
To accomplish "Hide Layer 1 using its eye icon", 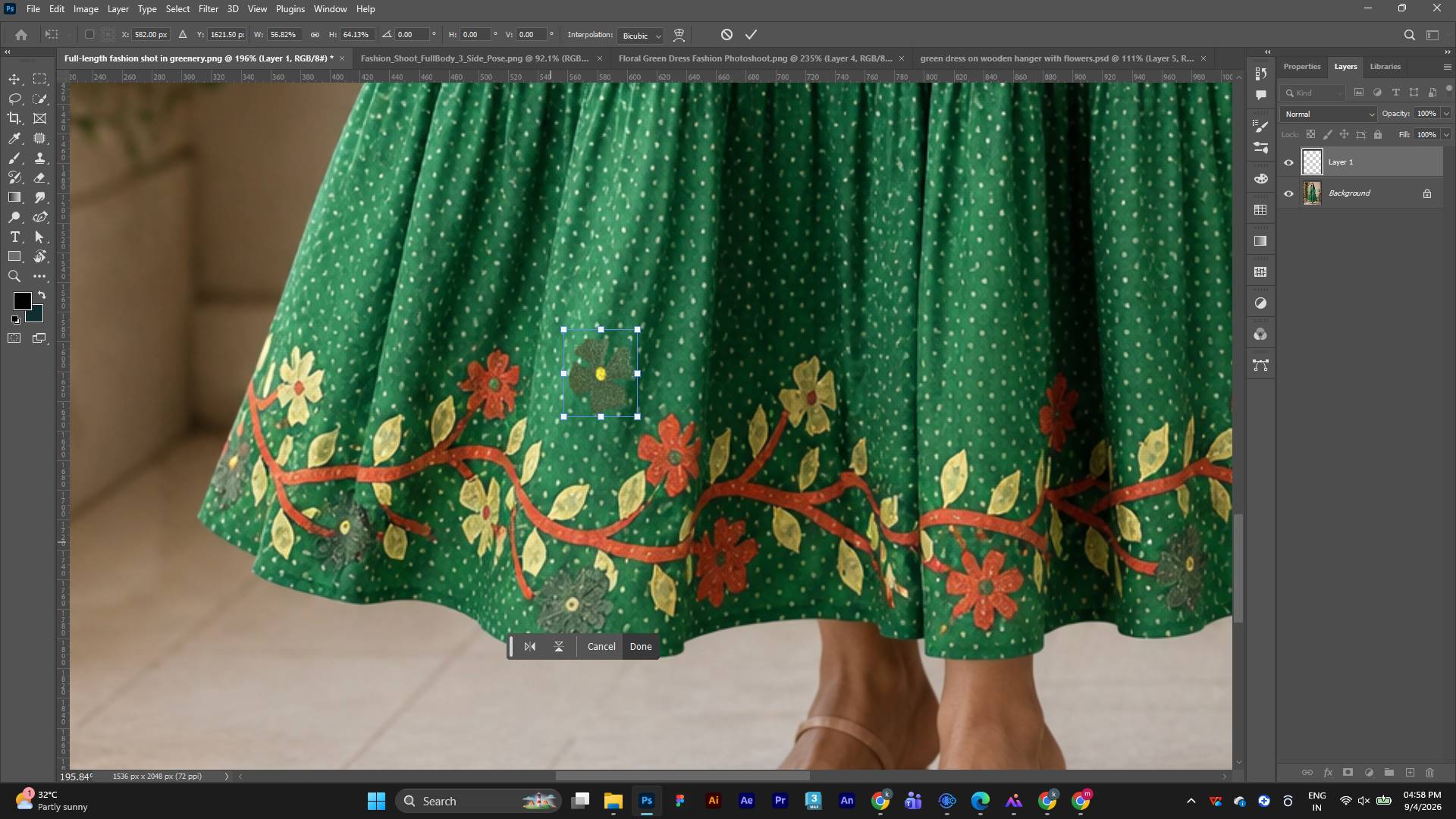I will 1288,162.
